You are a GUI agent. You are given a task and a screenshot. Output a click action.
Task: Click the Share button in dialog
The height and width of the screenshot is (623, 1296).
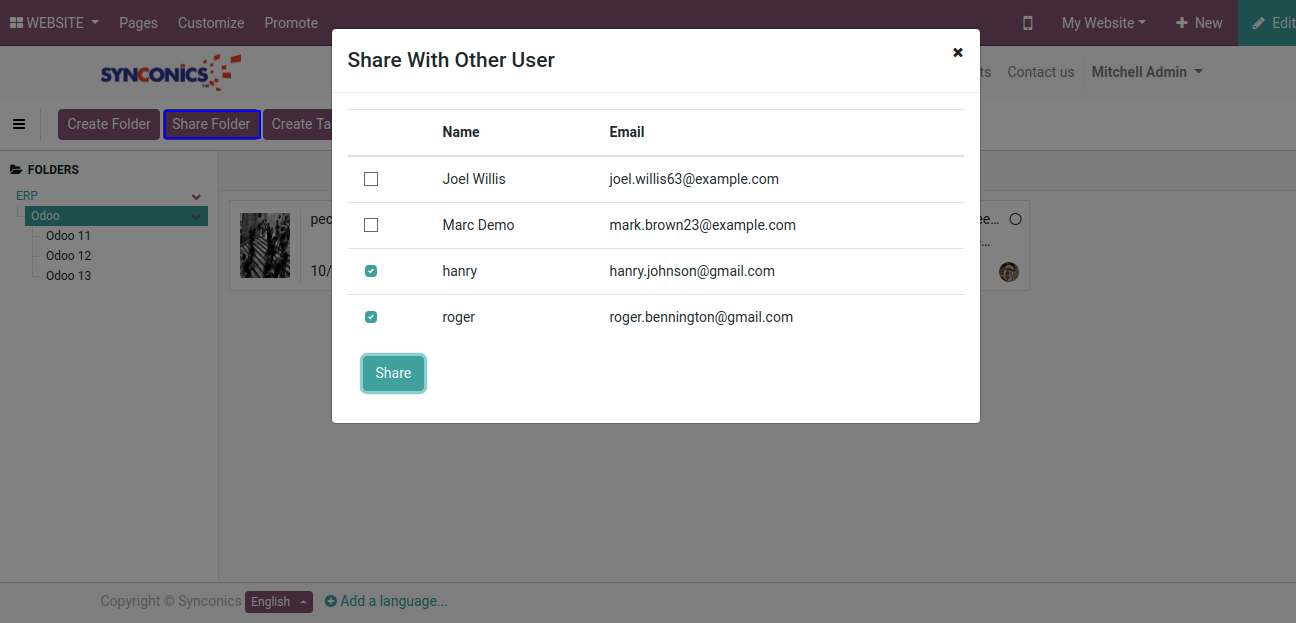coord(393,373)
